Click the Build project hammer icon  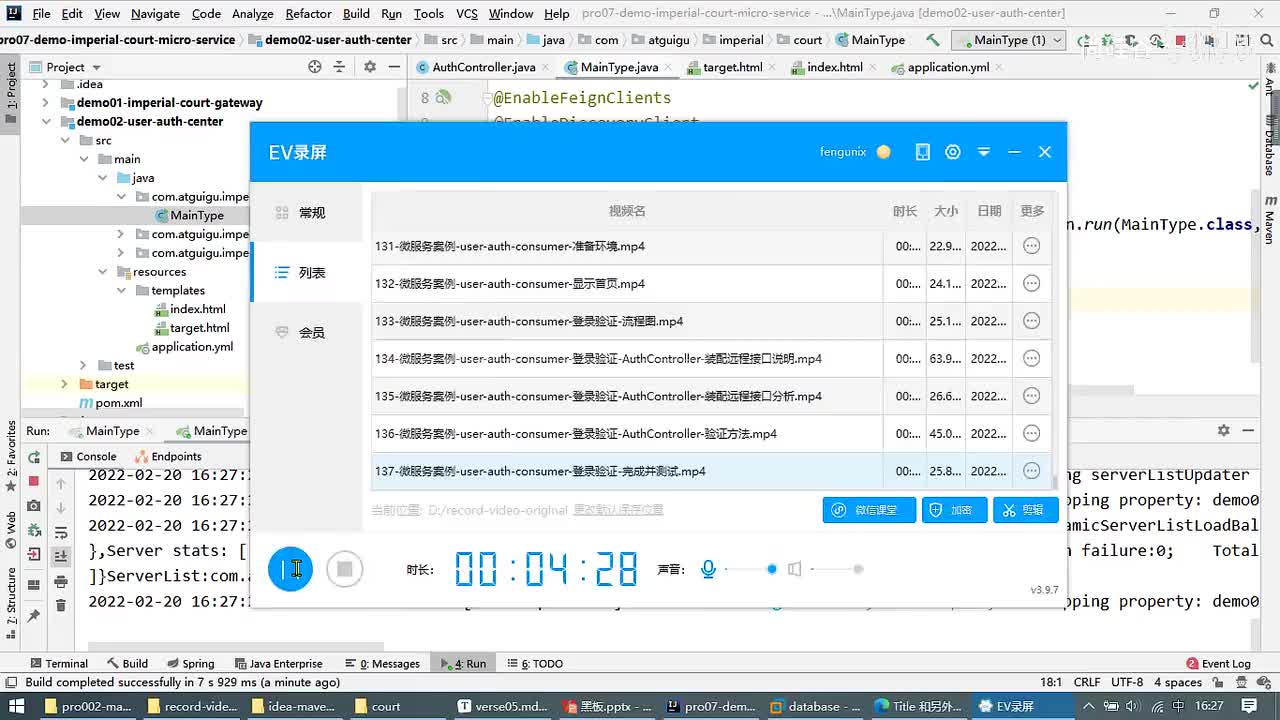click(932, 40)
